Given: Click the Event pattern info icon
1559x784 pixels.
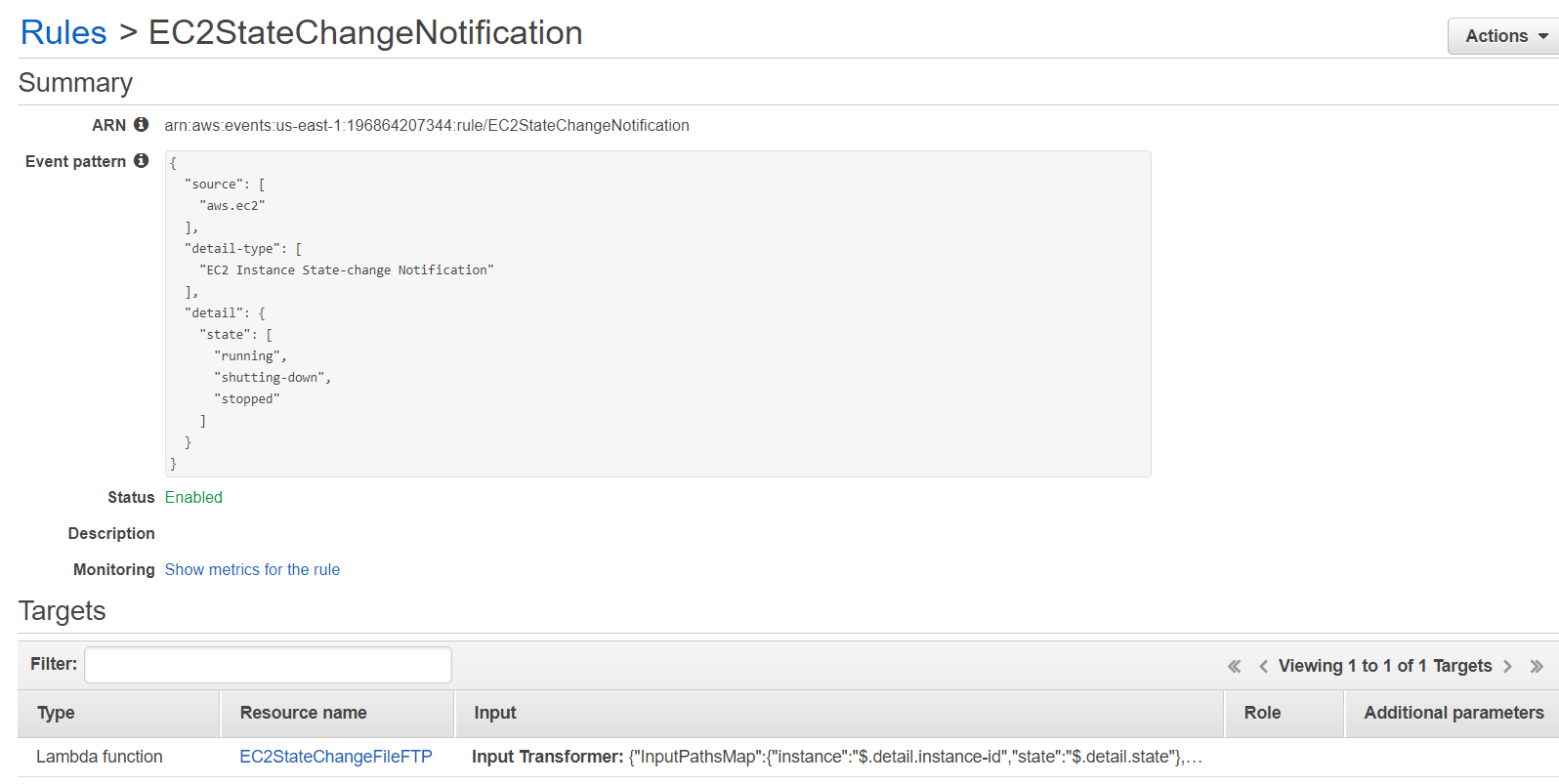Looking at the screenshot, I should tap(143, 161).
